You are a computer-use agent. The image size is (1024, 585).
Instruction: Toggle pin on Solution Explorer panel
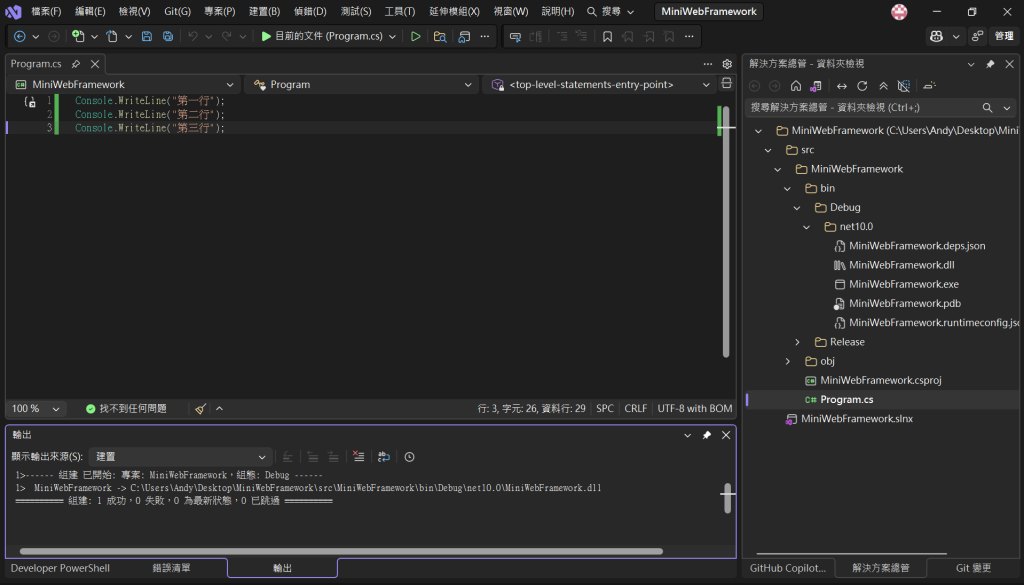990,64
